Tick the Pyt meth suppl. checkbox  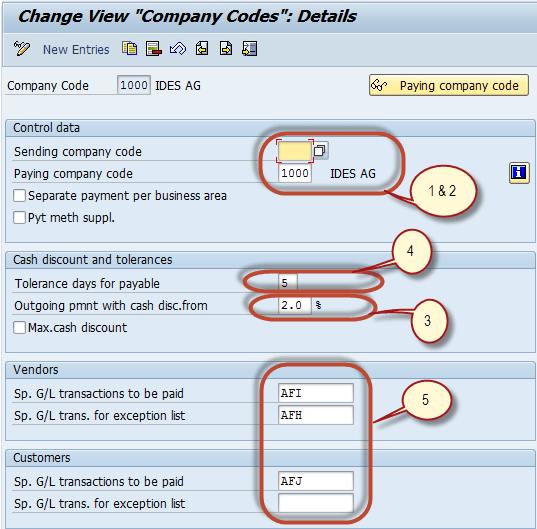(x=19, y=217)
